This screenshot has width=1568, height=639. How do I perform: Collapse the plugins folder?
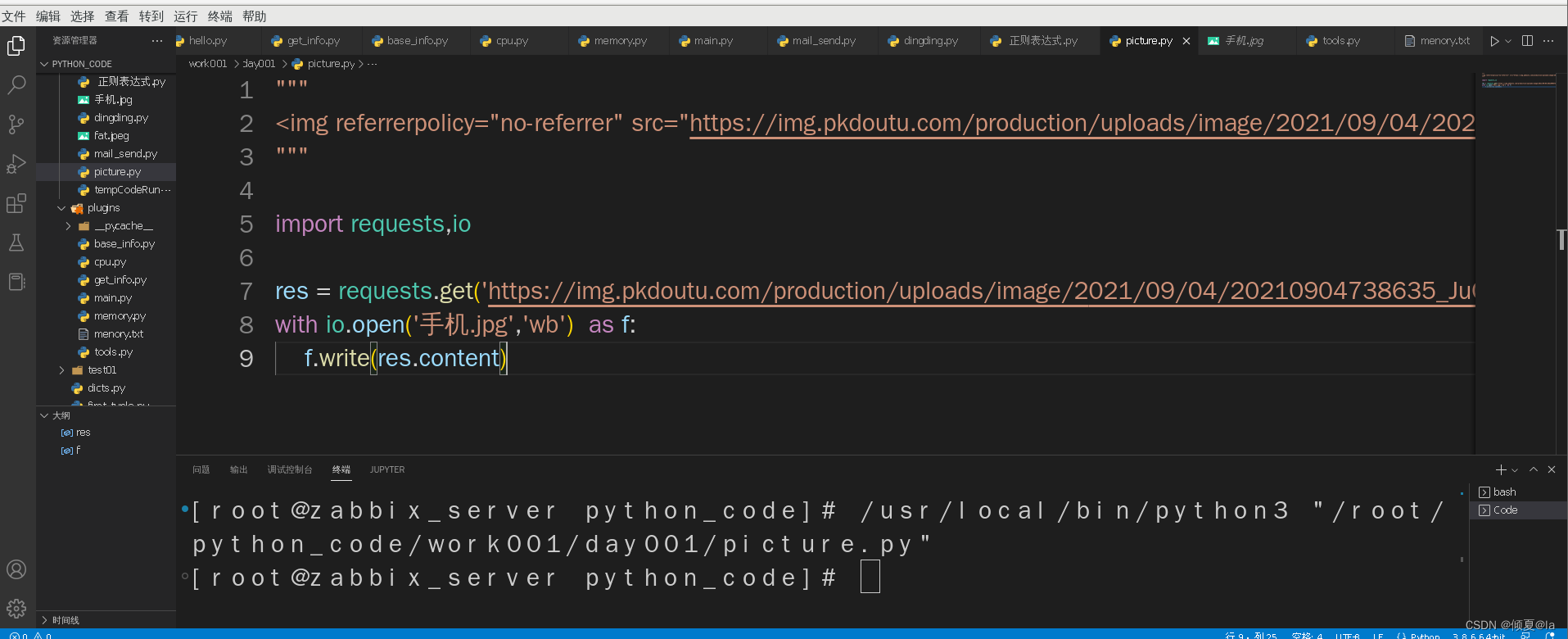(x=106, y=208)
